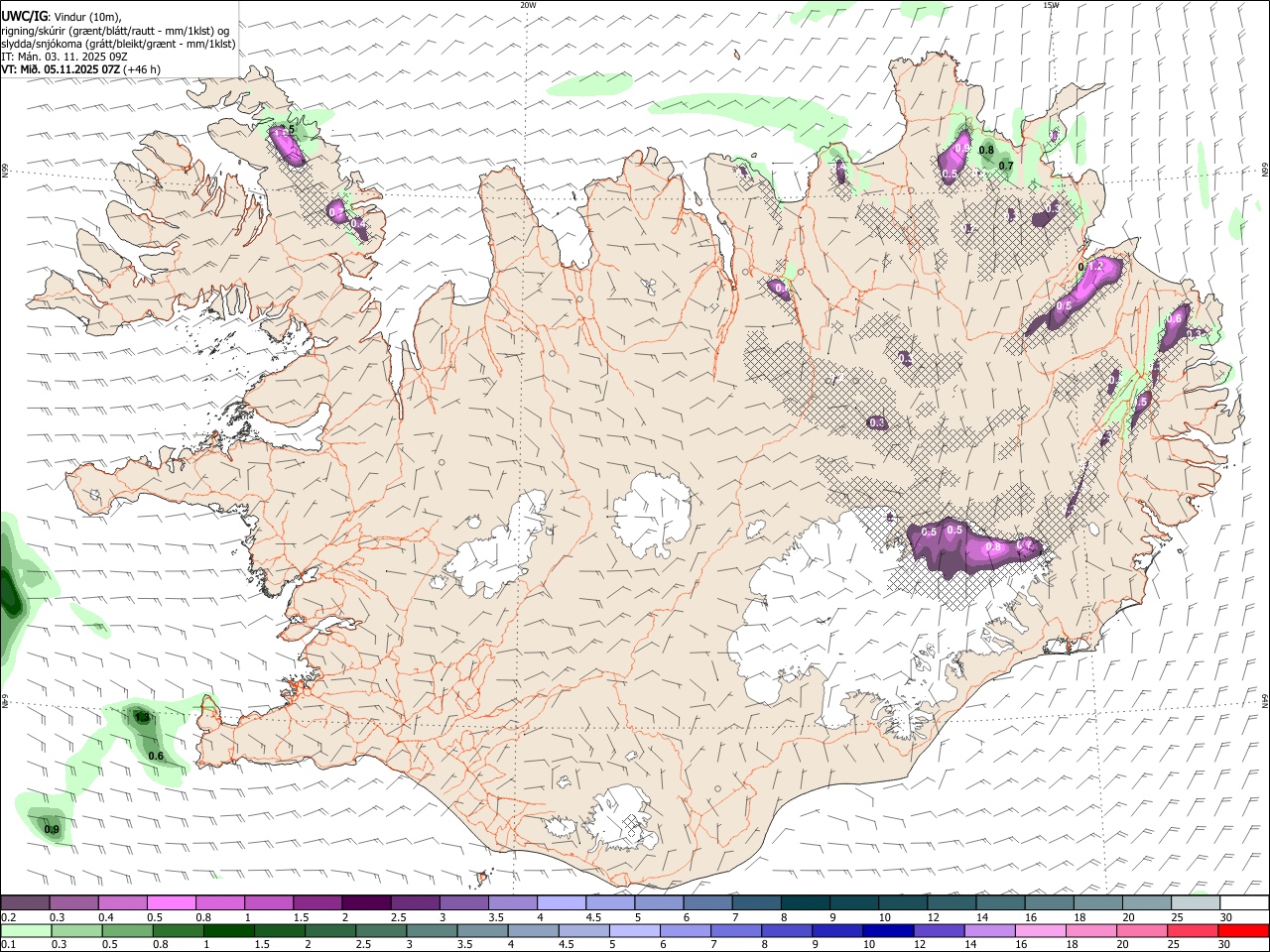
Task: Click the "20W" longitude label at top
Action: pyautogui.click(x=528, y=5)
